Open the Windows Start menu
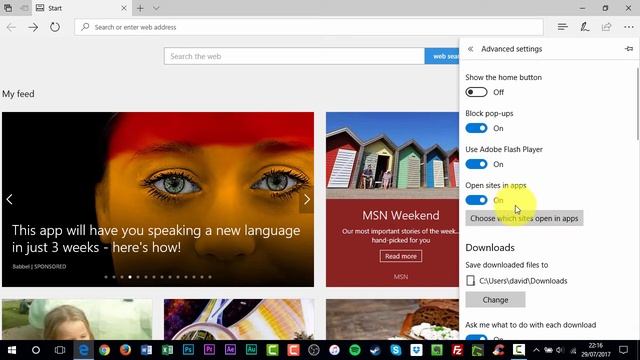Screen dimensions: 640x360 coord(12,350)
